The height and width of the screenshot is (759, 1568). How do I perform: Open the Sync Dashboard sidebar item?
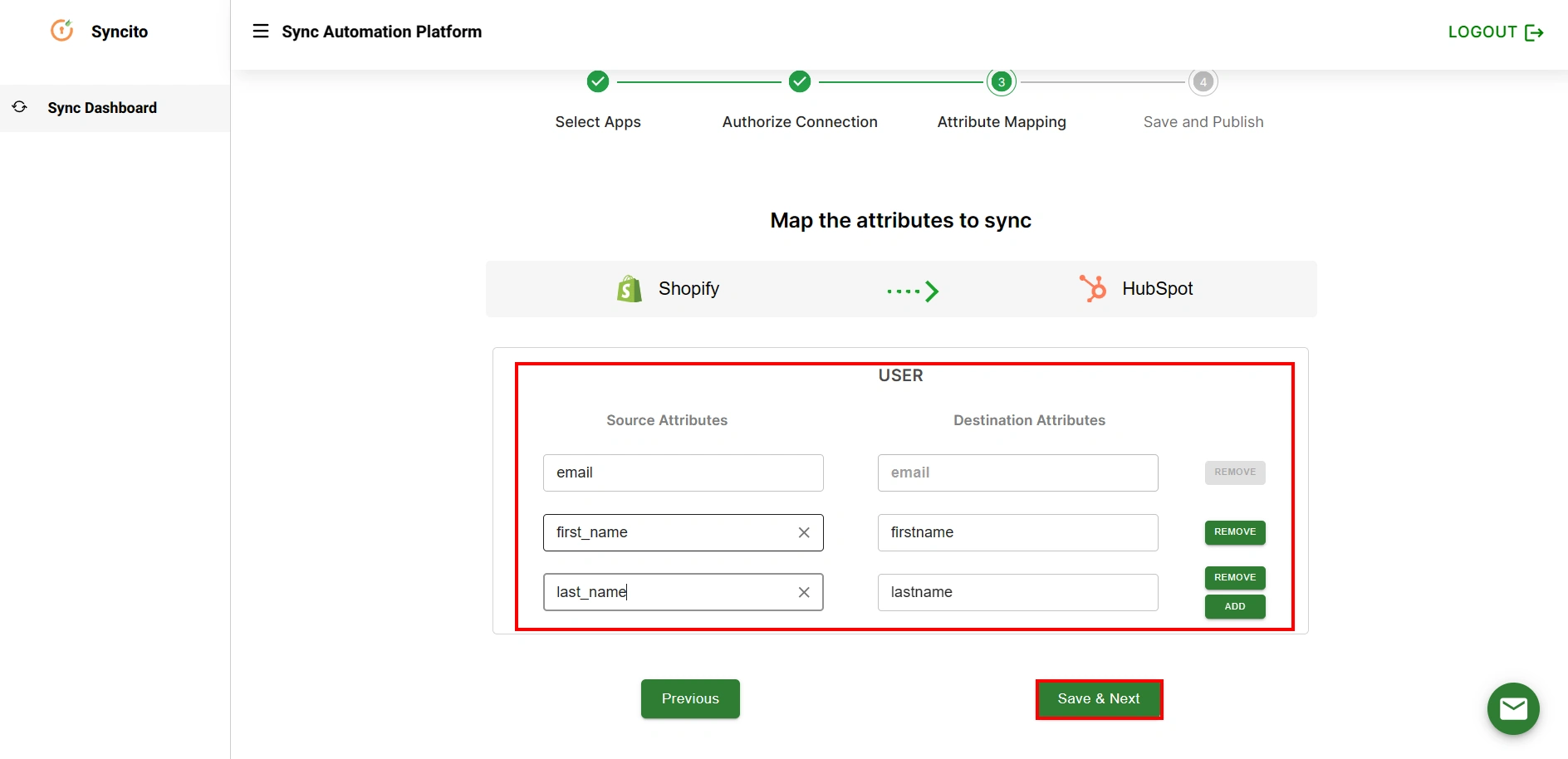click(101, 107)
